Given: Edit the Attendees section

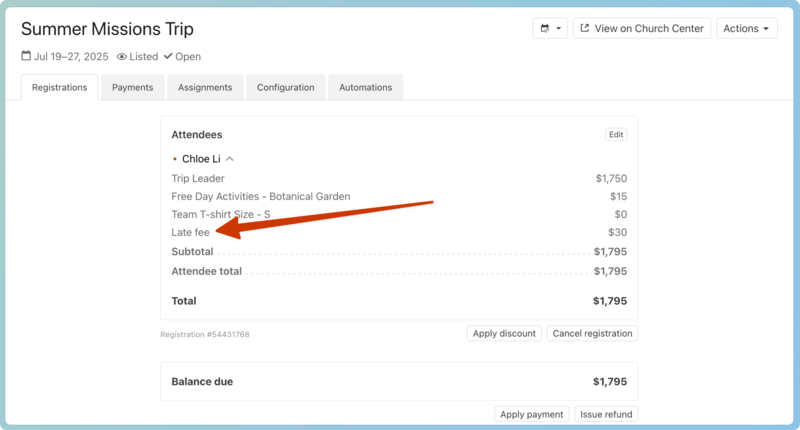Looking at the screenshot, I should [x=616, y=134].
